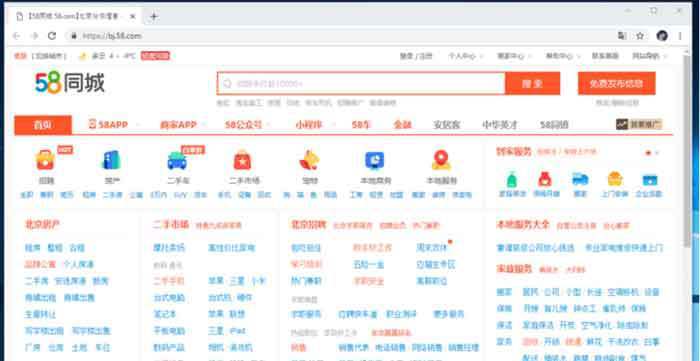Open the Chrome profile avatar

pyautogui.click(x=662, y=36)
